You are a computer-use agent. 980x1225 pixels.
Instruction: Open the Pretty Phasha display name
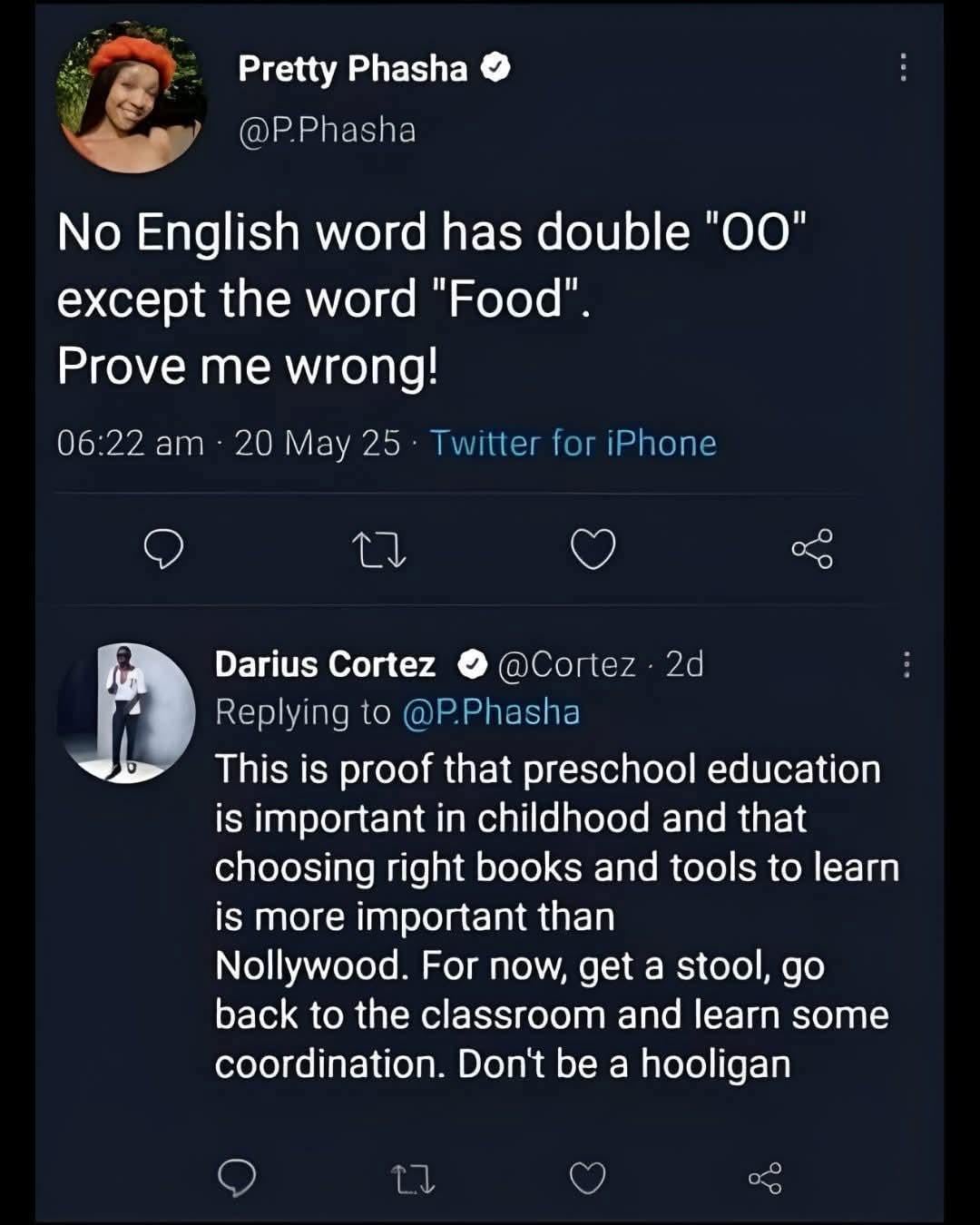[352, 69]
